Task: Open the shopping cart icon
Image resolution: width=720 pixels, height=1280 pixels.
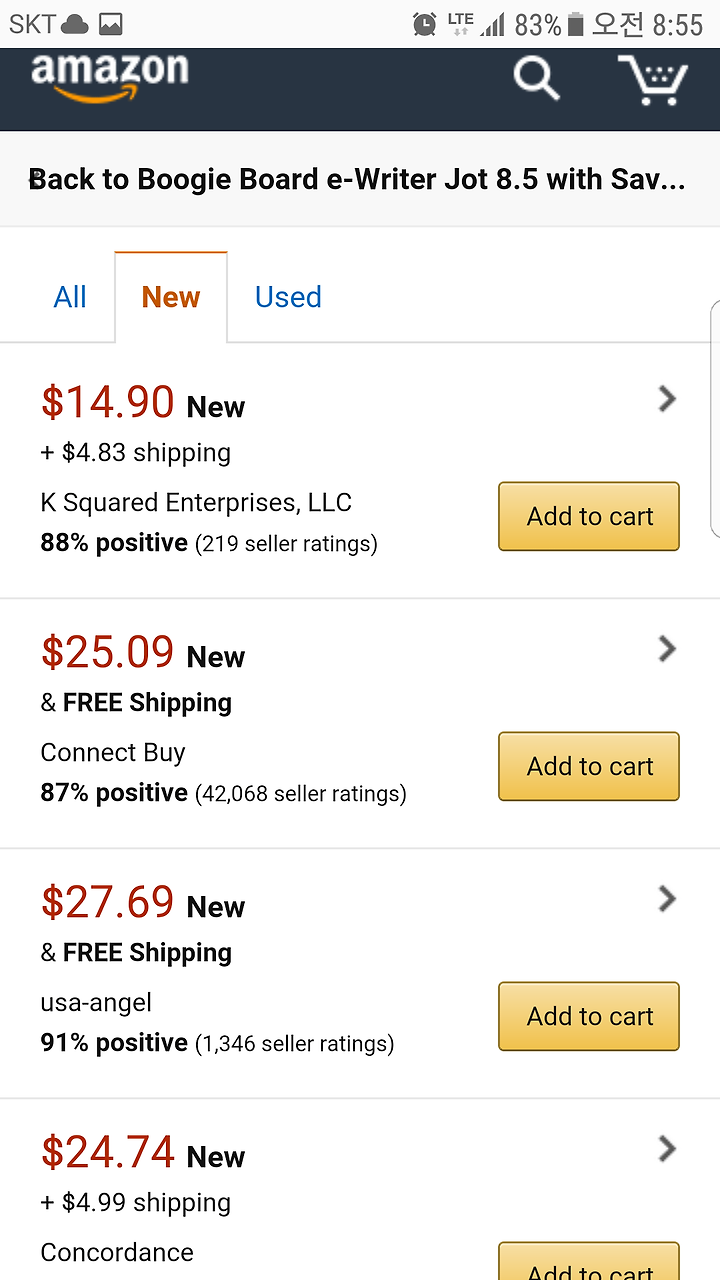Action: (x=652, y=80)
